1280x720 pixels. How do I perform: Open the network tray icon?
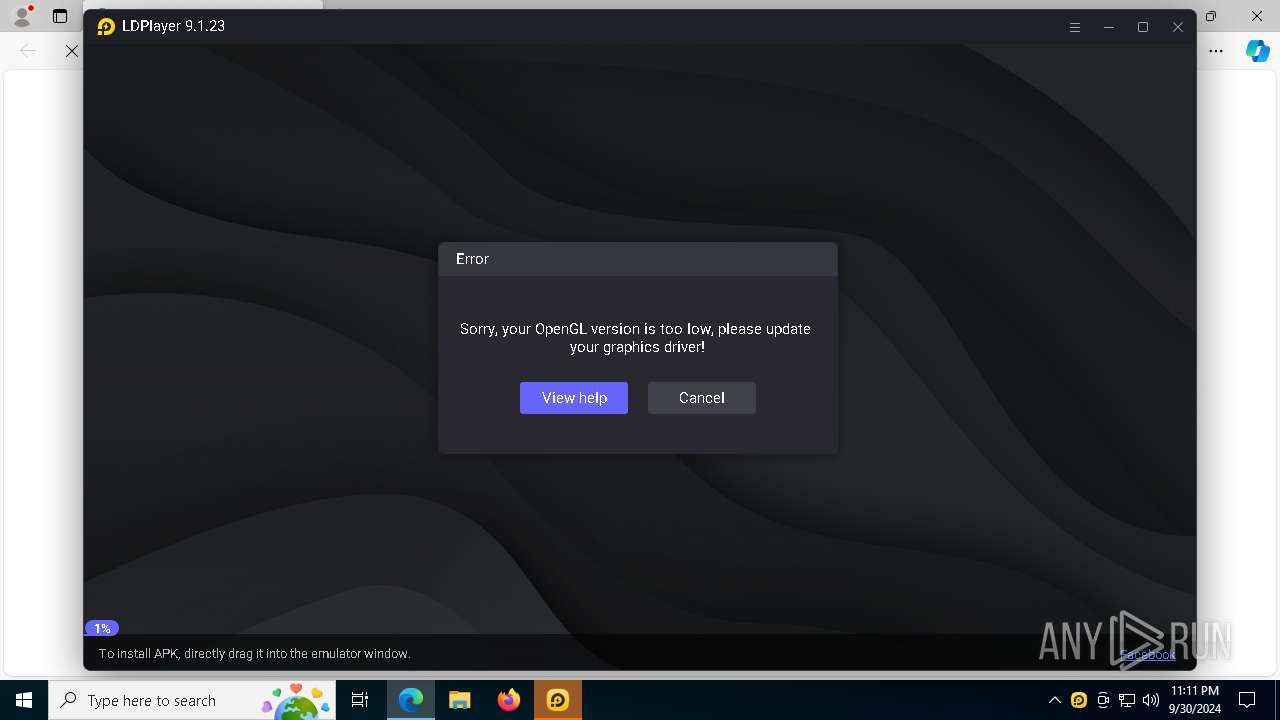click(x=1127, y=700)
